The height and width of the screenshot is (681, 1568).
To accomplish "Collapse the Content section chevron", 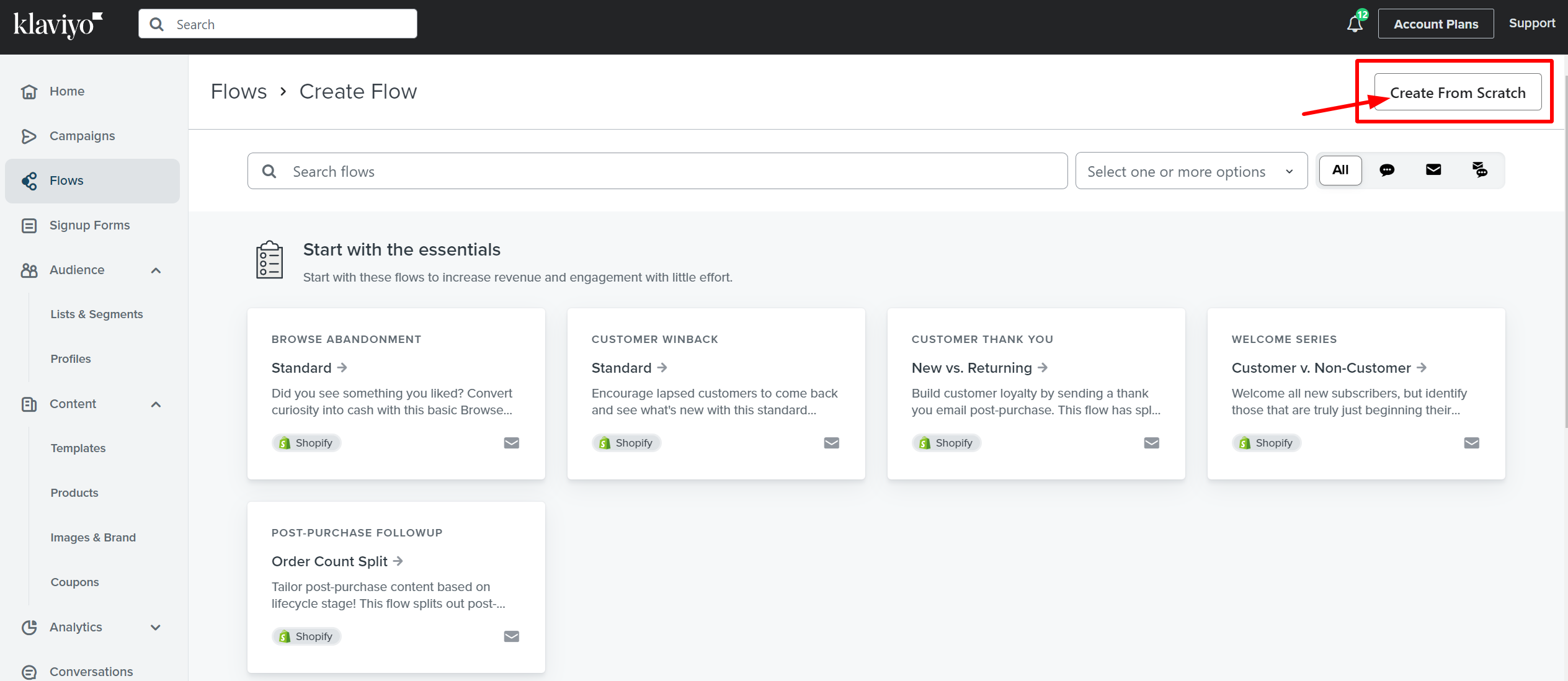I will click(156, 404).
